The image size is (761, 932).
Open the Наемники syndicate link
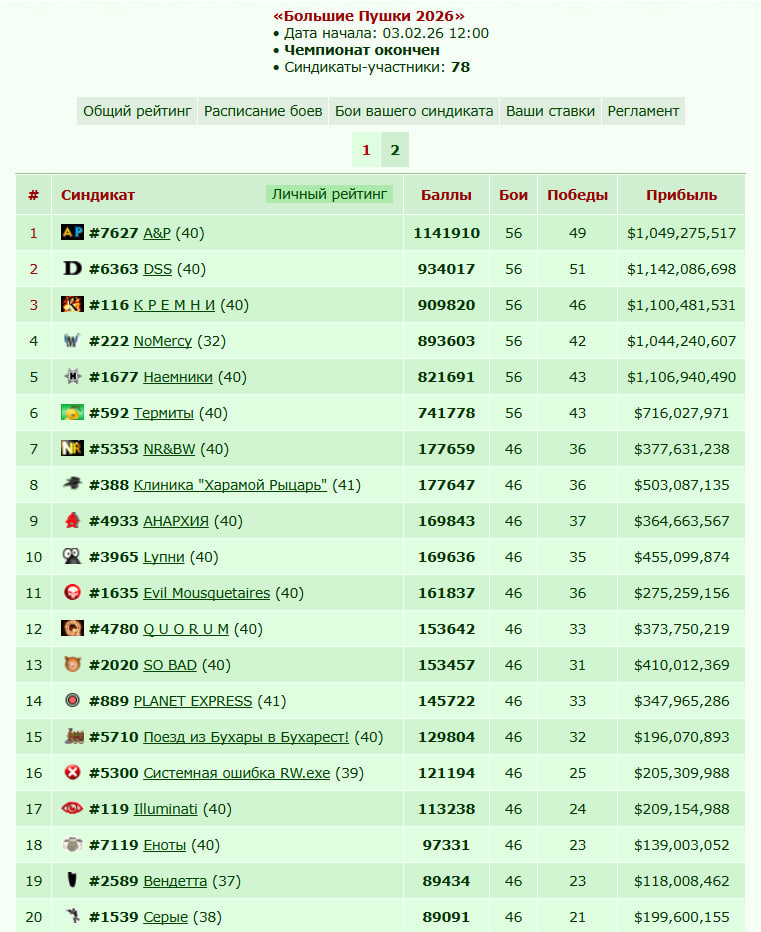tap(178, 377)
